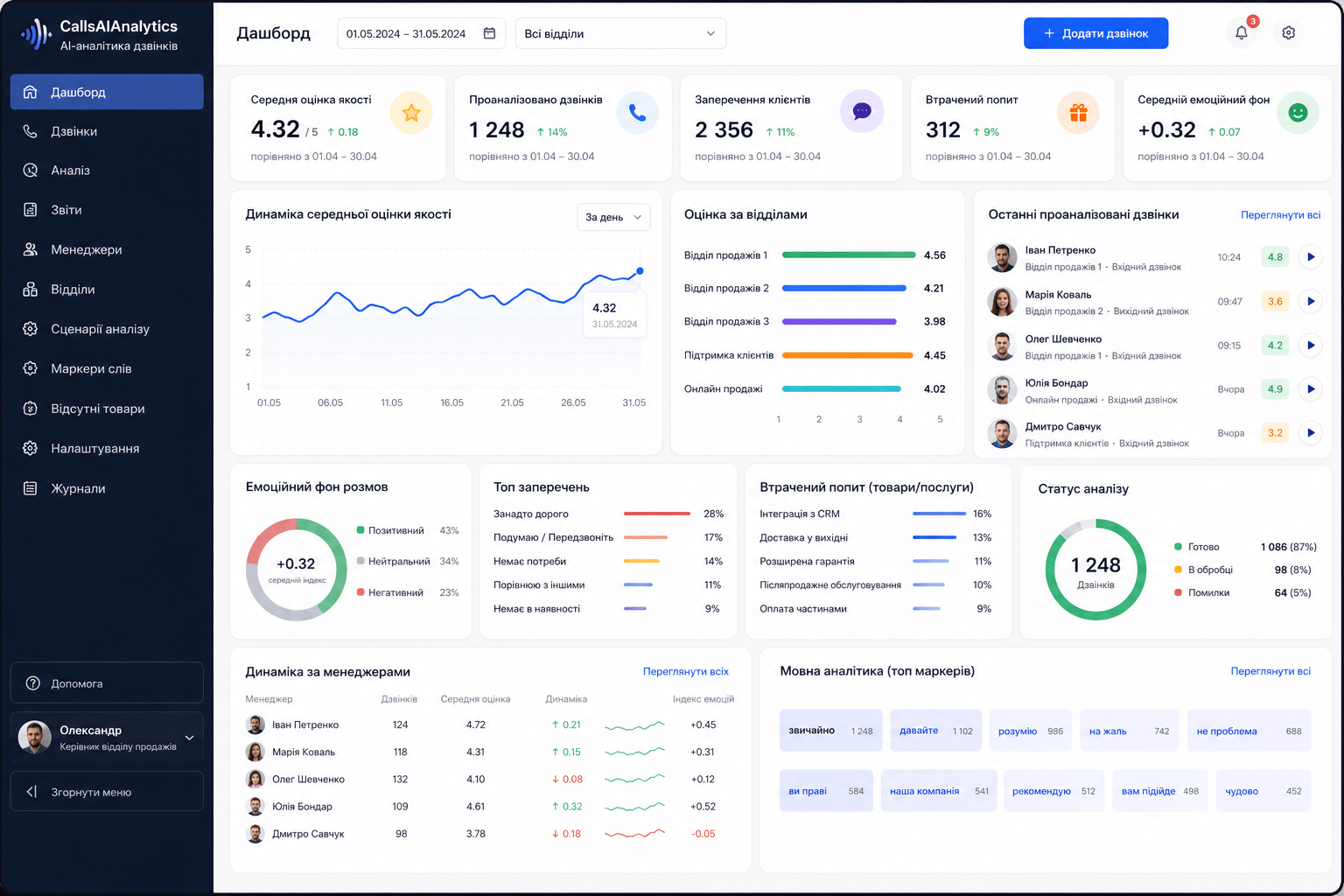The image size is (1344, 896).
Task: Open Менеджери page
Action: pyautogui.click(x=107, y=249)
